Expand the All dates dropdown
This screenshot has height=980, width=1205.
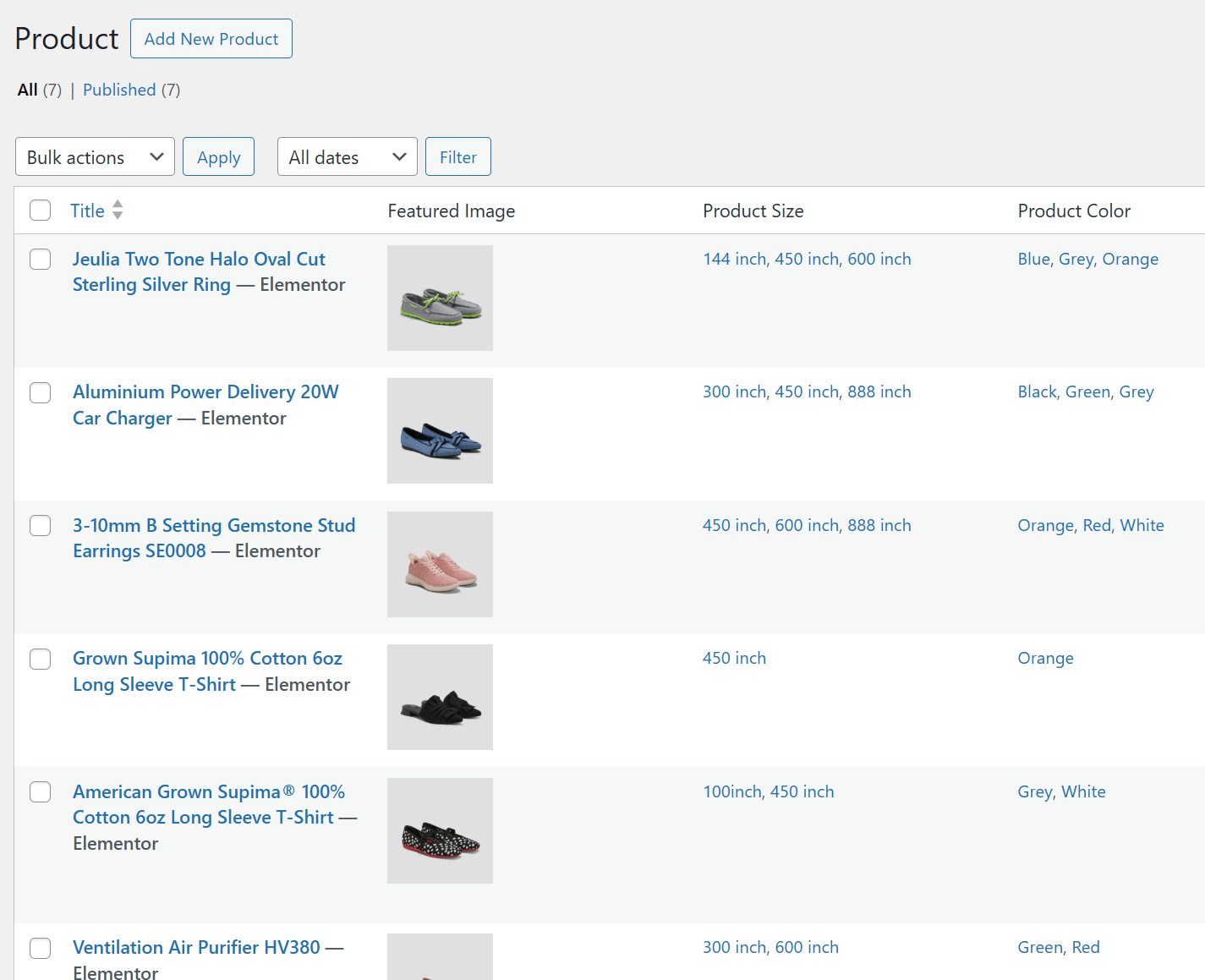click(x=347, y=157)
